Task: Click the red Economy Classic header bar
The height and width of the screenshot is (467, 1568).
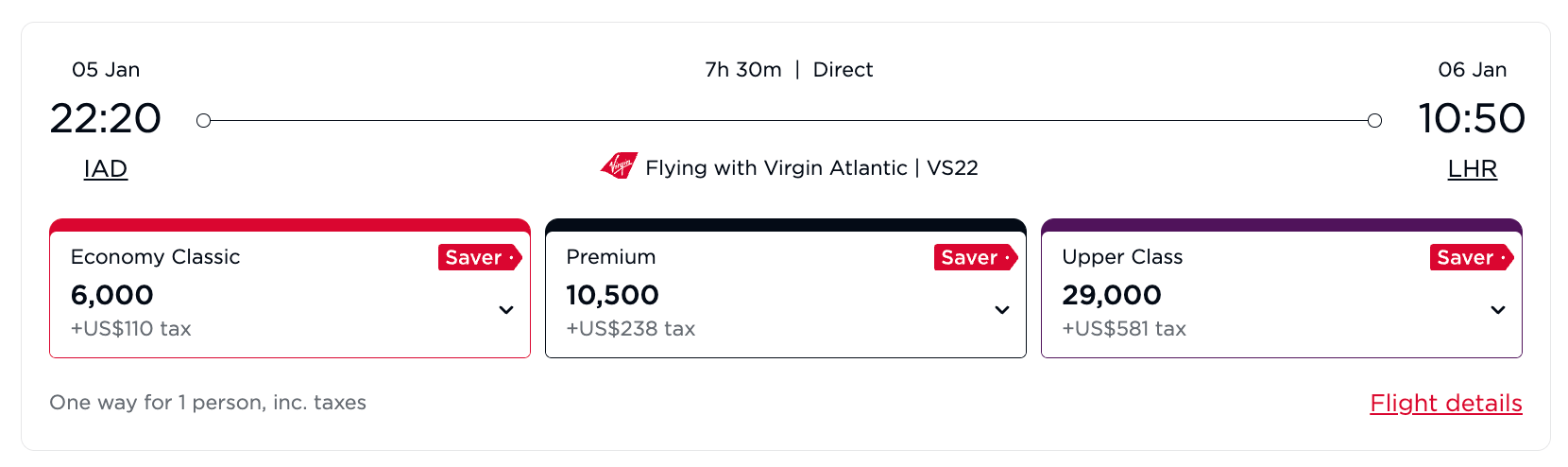Action: point(289,225)
